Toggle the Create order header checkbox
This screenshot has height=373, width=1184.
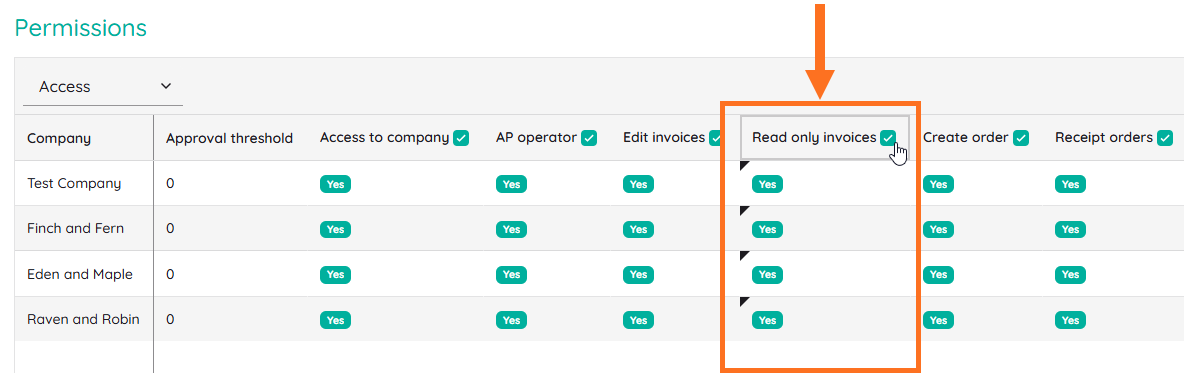pos(1021,138)
